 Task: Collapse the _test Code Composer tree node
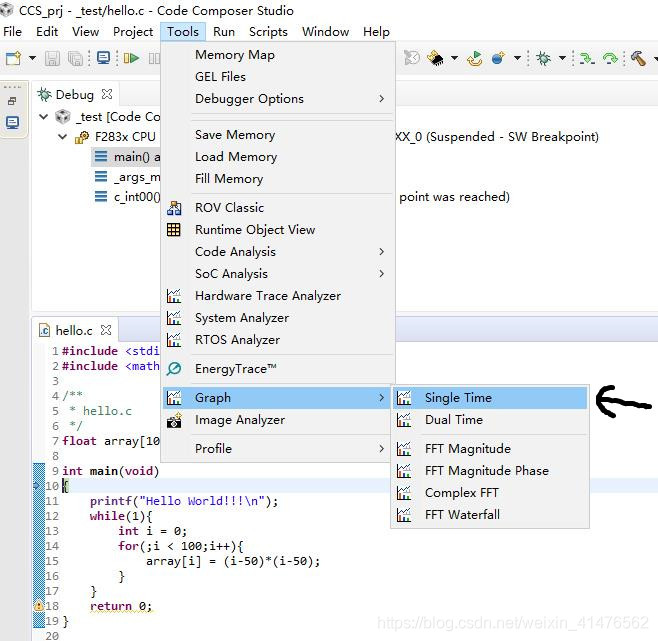click(x=43, y=116)
